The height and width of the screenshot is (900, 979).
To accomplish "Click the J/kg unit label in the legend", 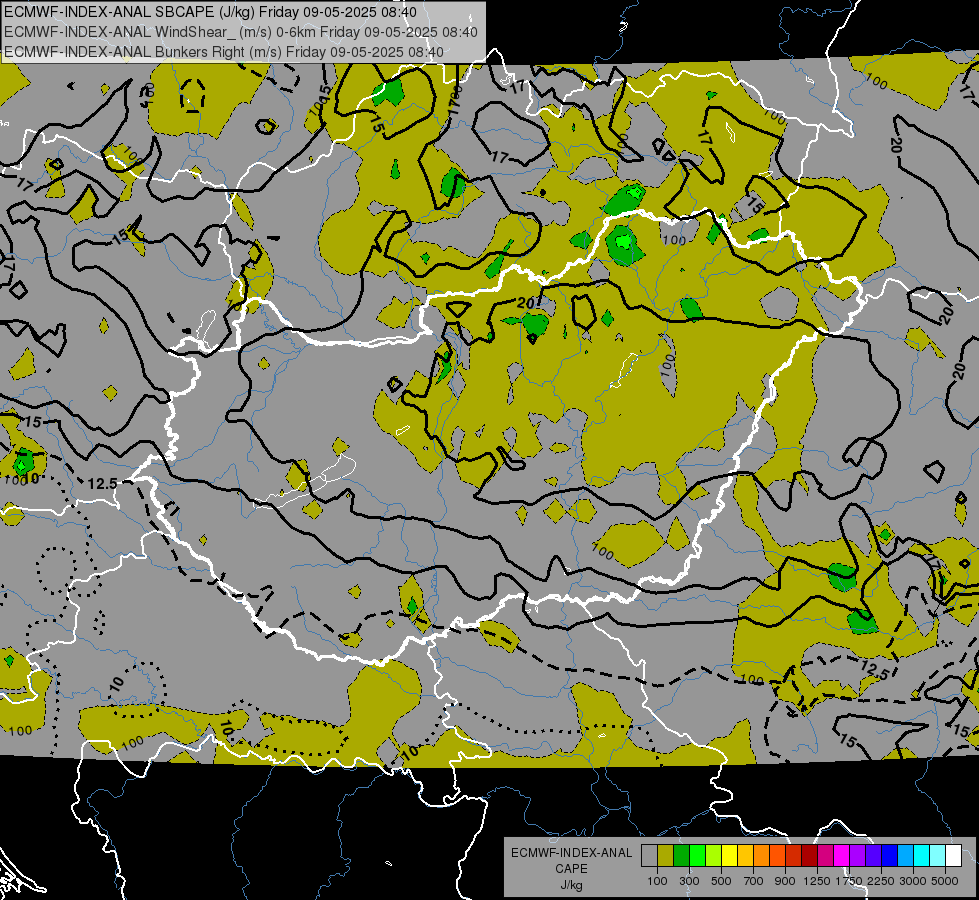I will pyautogui.click(x=571, y=885).
